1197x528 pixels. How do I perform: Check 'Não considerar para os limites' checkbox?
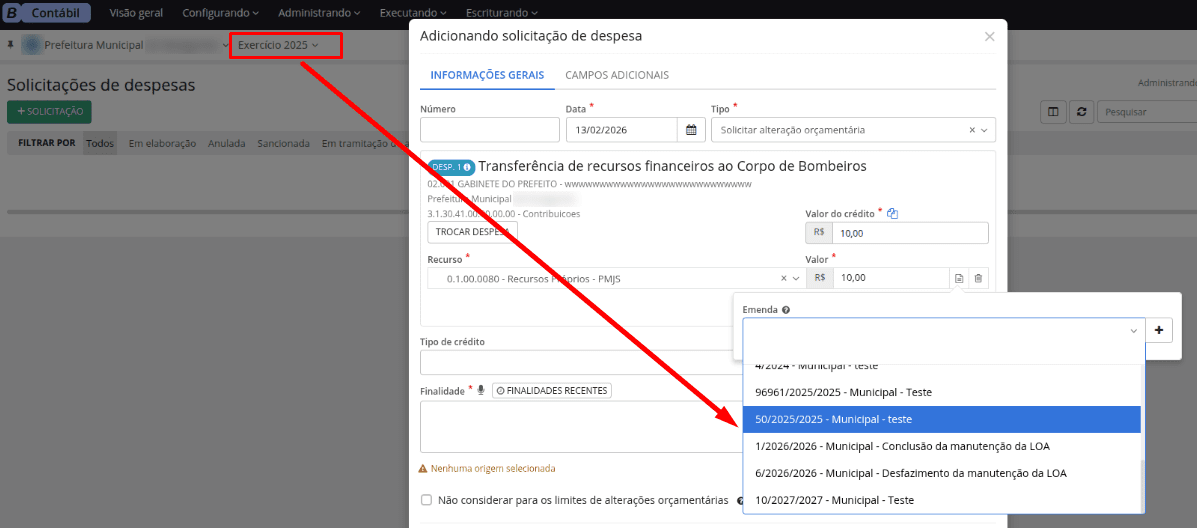coord(427,500)
